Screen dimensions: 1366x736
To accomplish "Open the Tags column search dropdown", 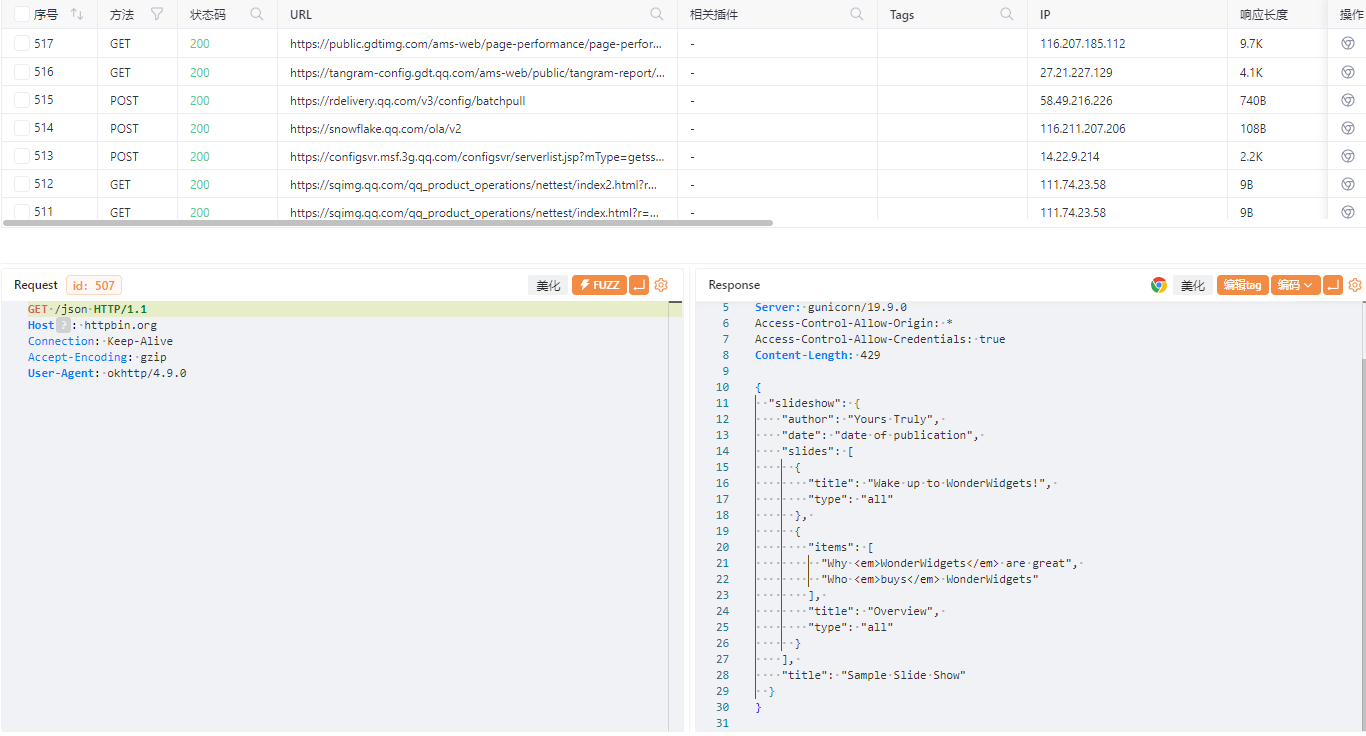I will [1007, 14].
